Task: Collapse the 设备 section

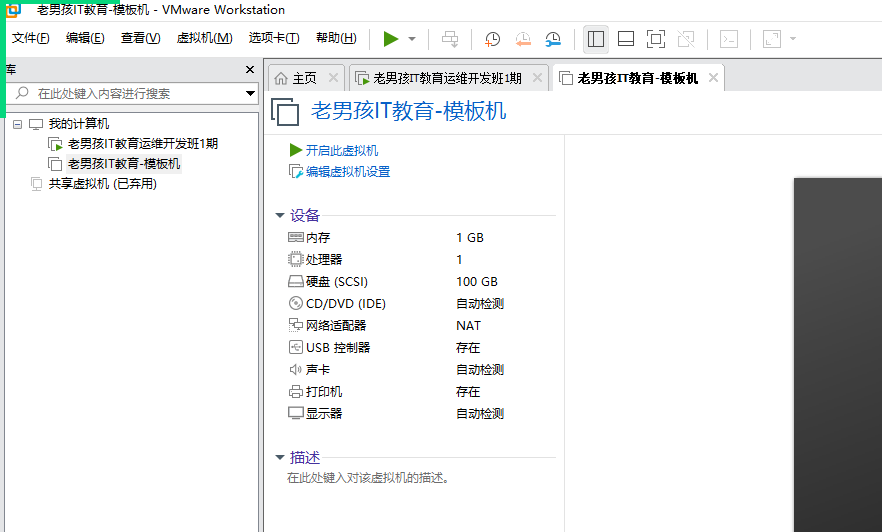Action: [280, 215]
